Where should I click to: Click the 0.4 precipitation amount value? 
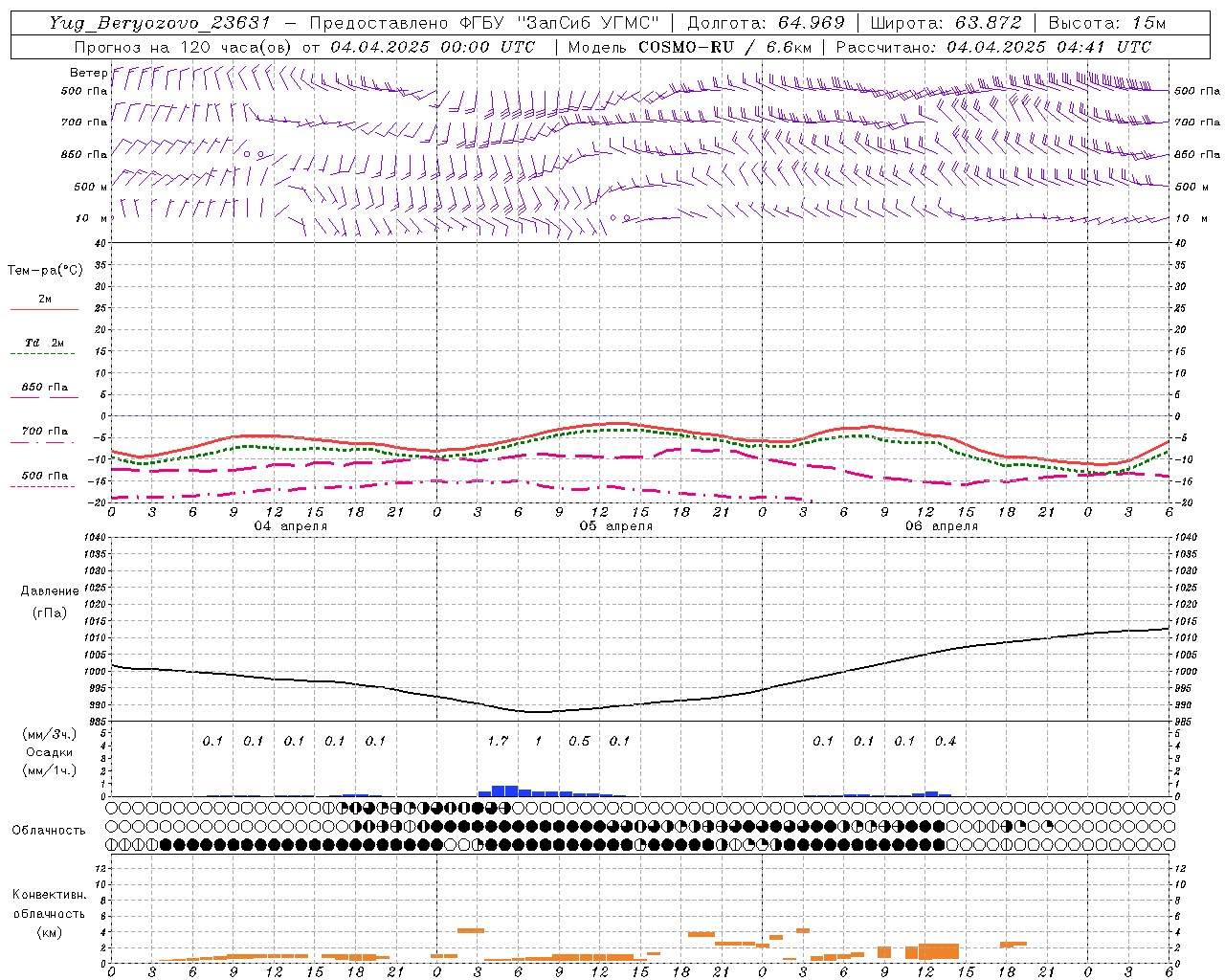(x=946, y=741)
